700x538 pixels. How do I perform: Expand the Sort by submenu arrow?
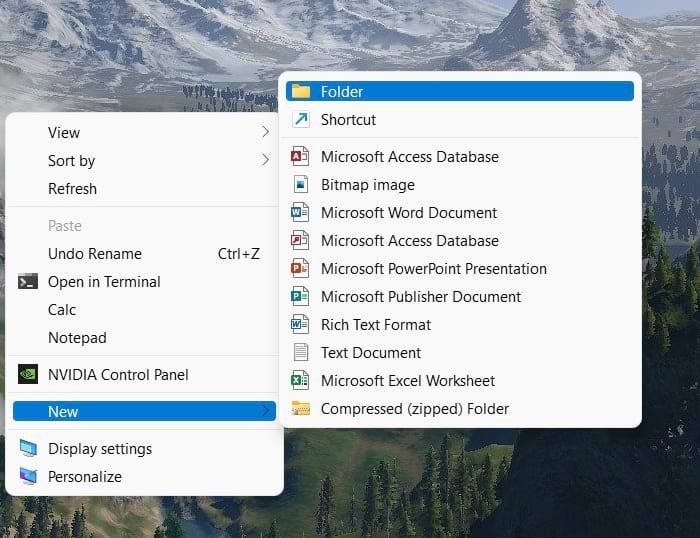point(265,161)
